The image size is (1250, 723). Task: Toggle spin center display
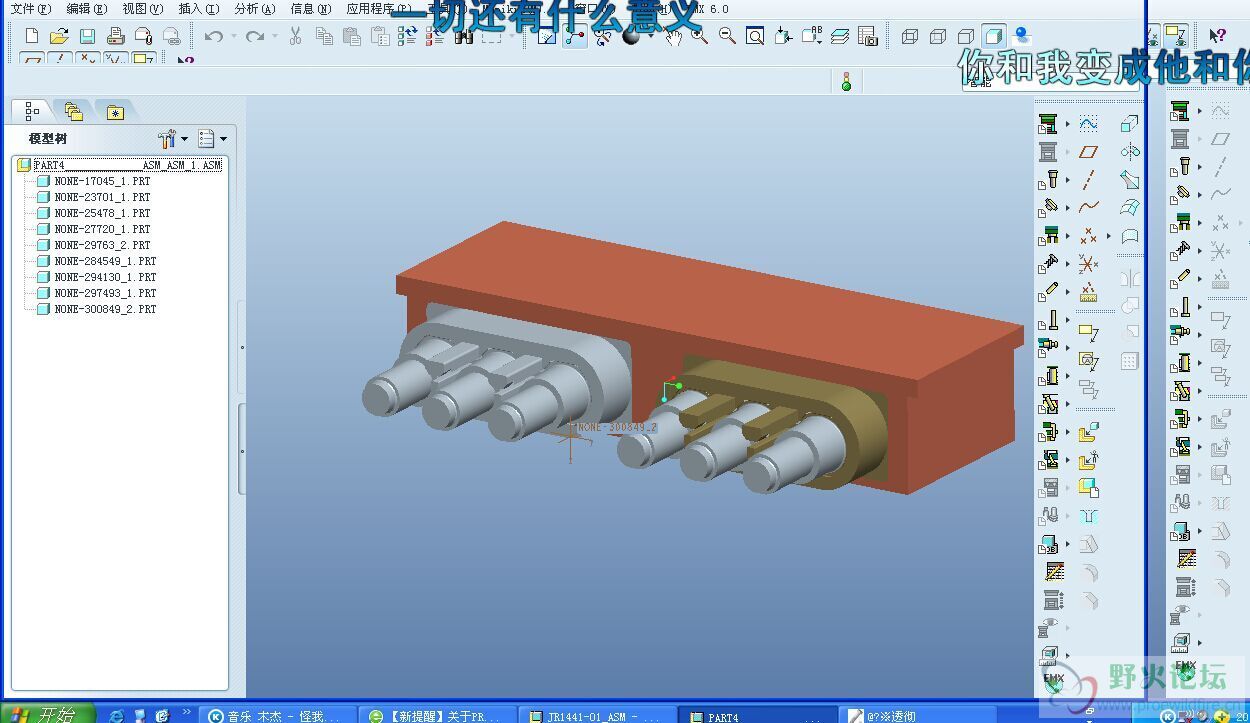click(573, 37)
